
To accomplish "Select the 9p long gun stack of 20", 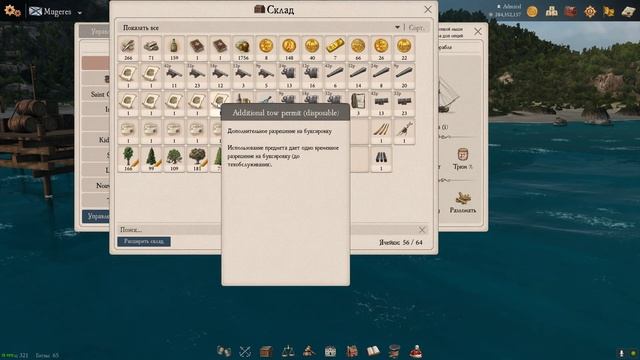I will click(404, 76).
